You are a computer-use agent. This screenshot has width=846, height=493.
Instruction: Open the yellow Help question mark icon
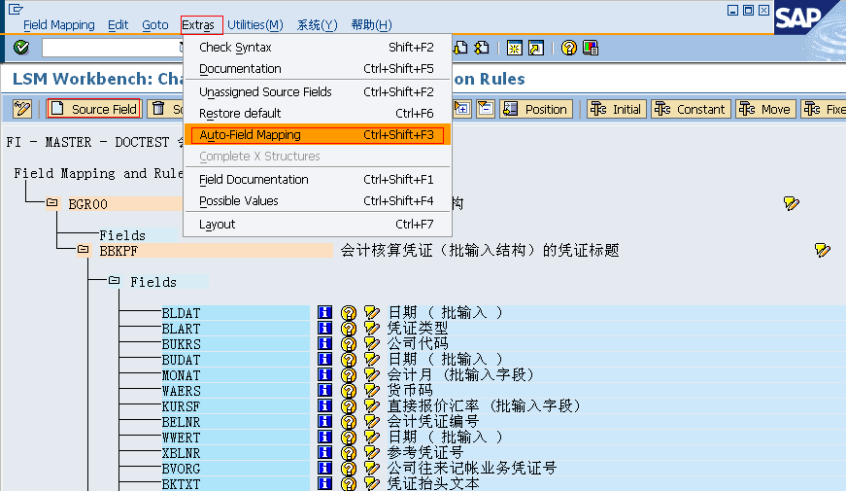click(569, 48)
